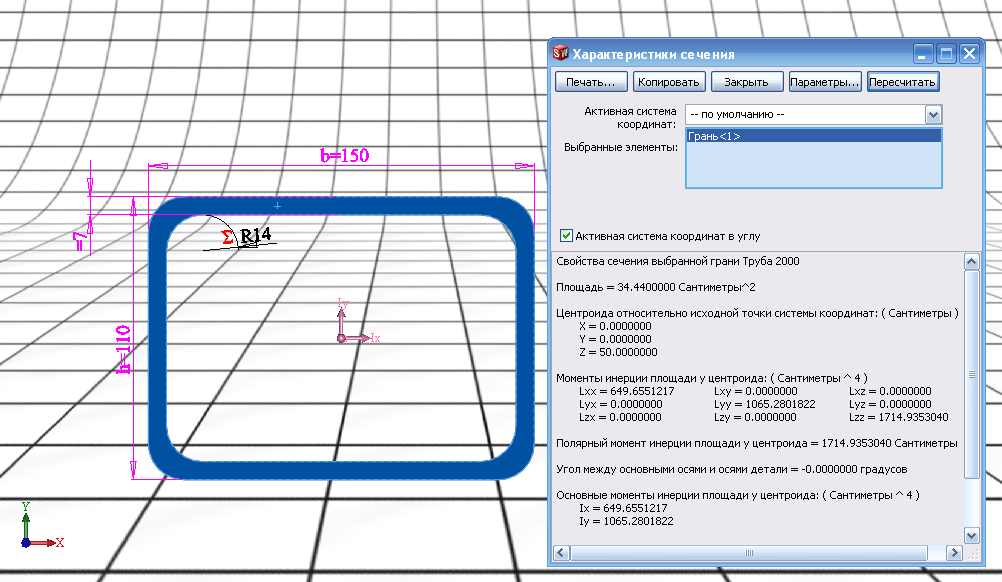
Task: Click the Закрыть button
Action: click(746, 82)
